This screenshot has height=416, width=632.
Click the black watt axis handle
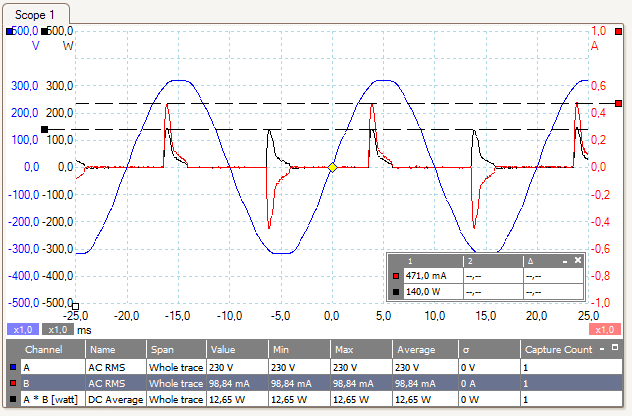pyautogui.click(x=46, y=31)
